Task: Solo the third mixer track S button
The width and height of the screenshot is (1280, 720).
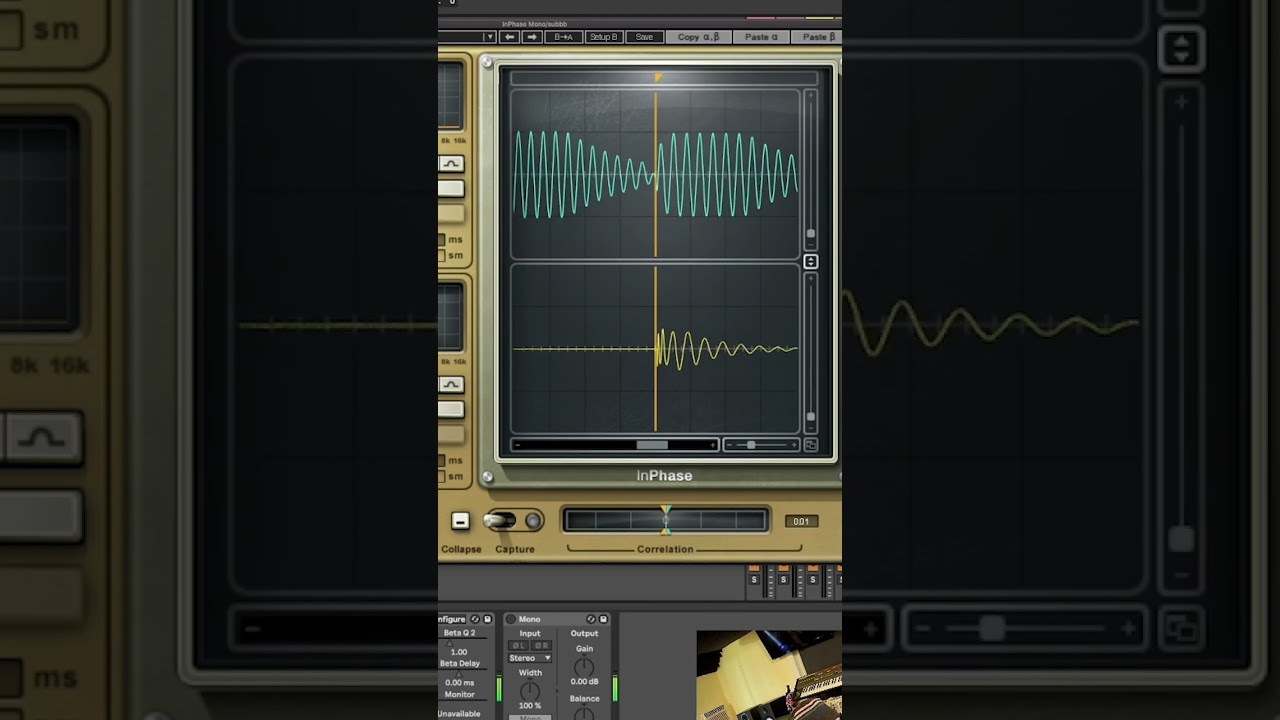Action: click(812, 579)
